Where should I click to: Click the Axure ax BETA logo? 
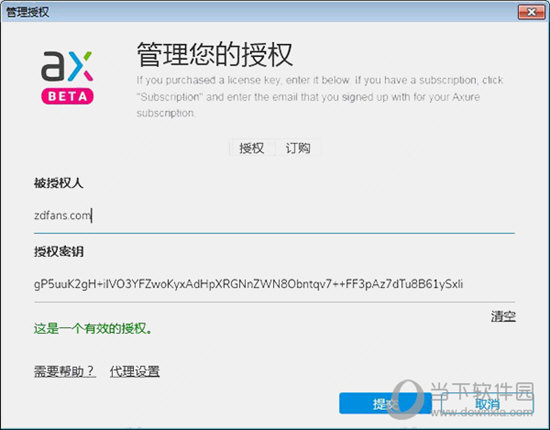pyautogui.click(x=67, y=78)
